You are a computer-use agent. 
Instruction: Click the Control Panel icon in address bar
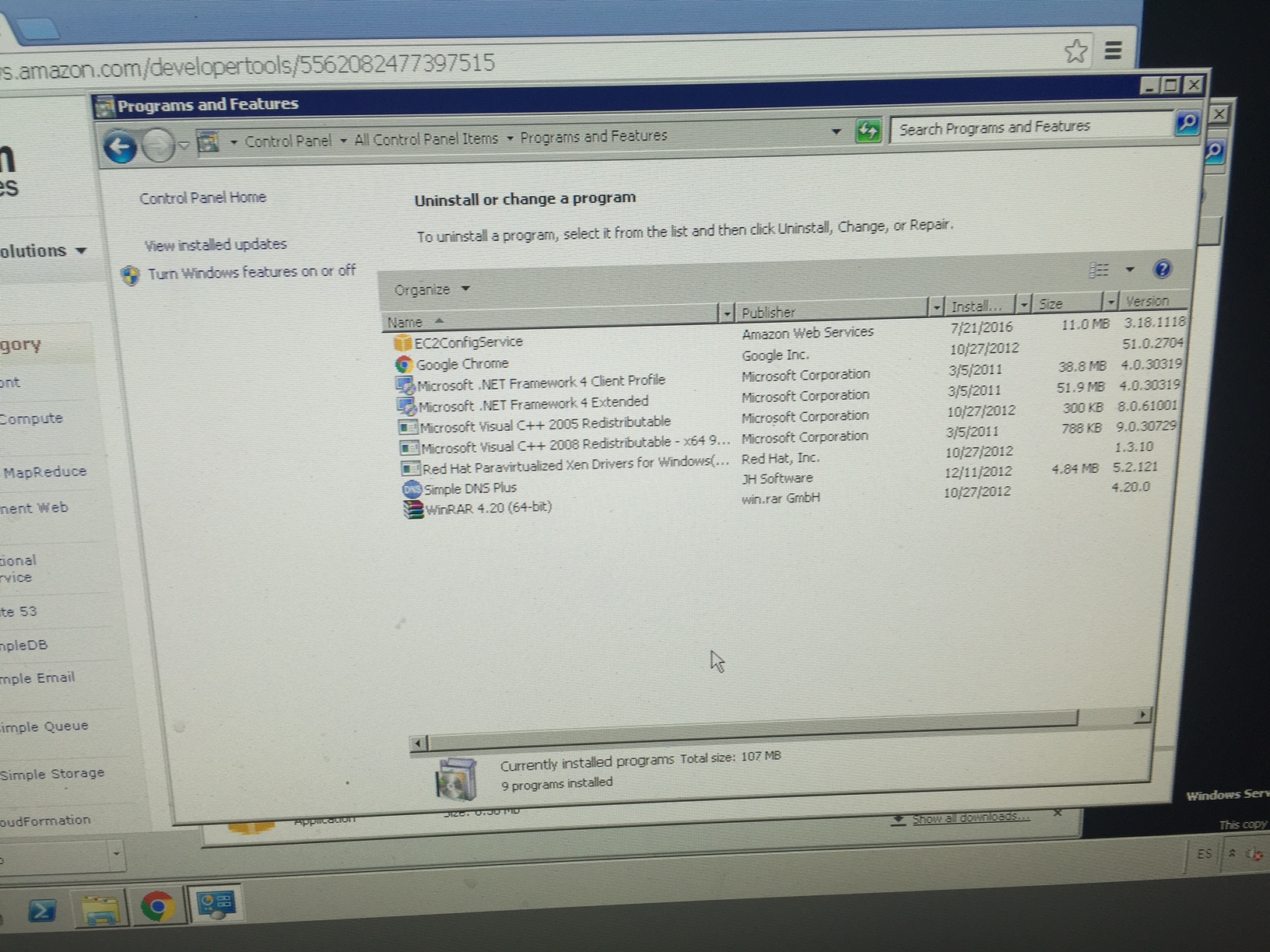tap(208, 143)
